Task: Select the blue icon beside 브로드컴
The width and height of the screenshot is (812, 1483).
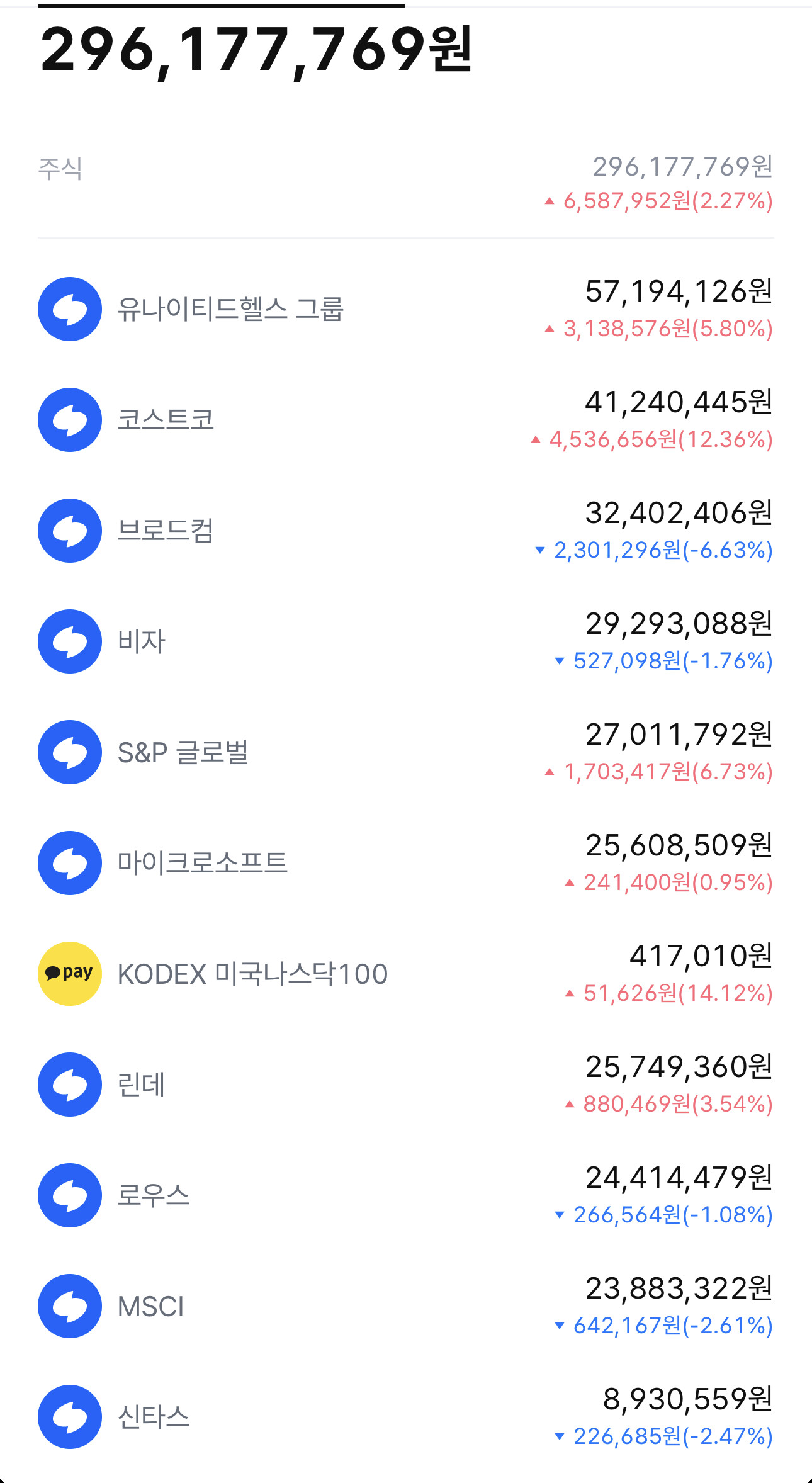Action: coord(70,531)
